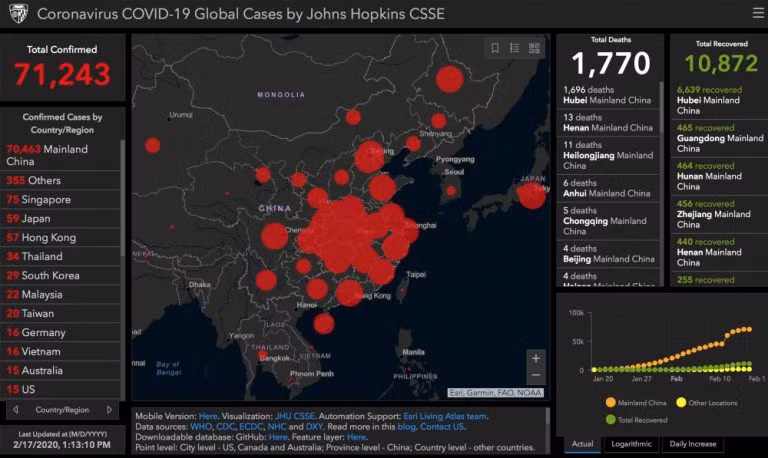This screenshot has height=458, width=768.
Task: Switch chart to the Logarithmic tab
Action: [631, 444]
